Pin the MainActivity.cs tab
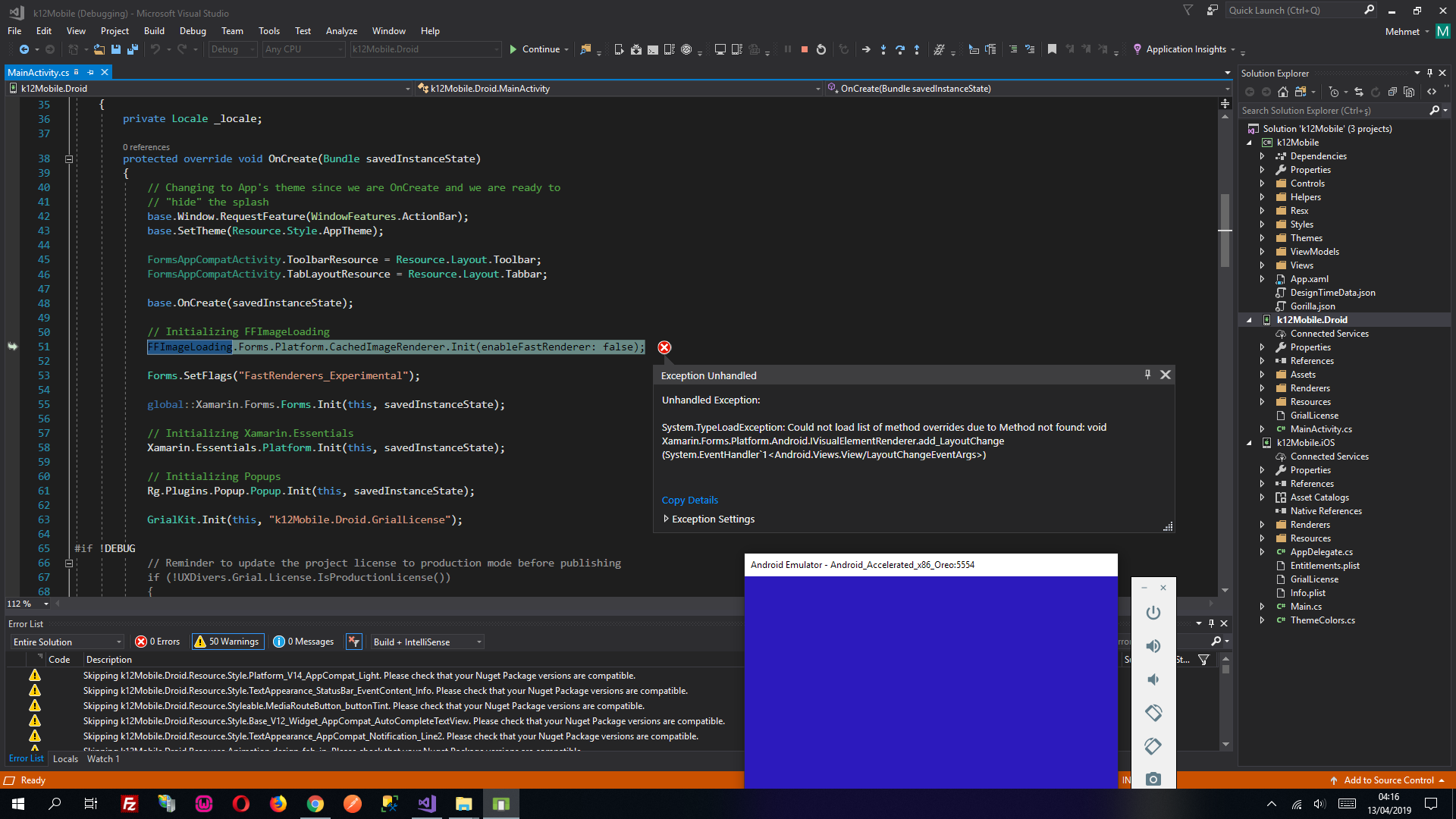The image size is (1456, 819). coord(90,72)
